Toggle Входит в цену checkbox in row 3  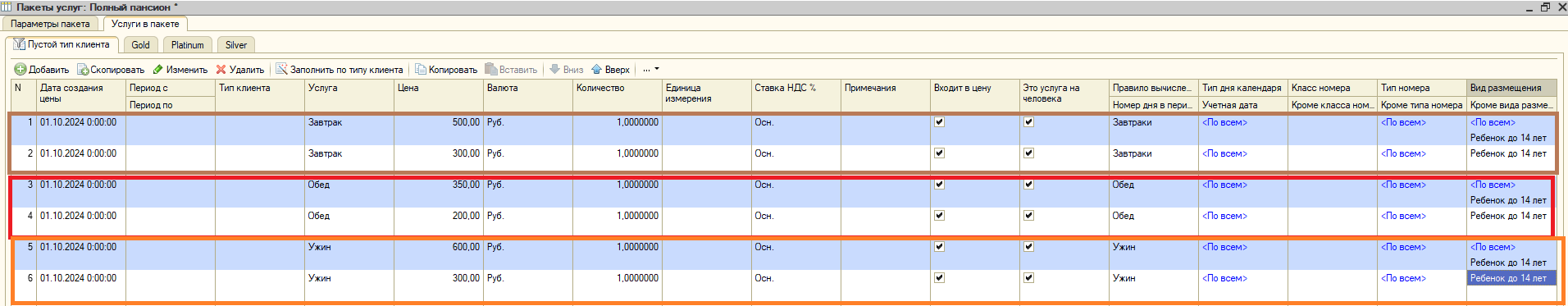click(940, 185)
